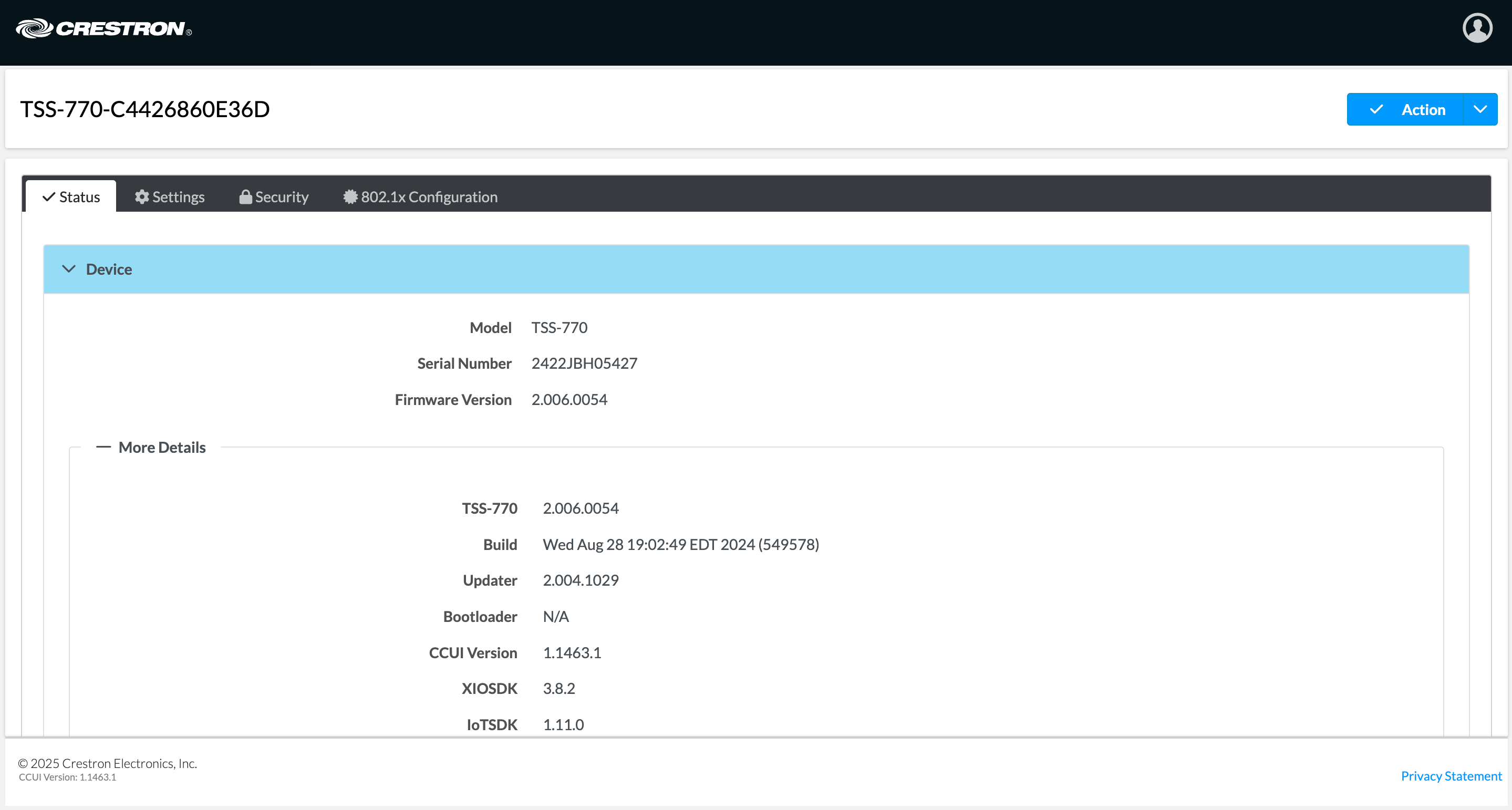The image size is (1512, 810).
Task: Click the Crestron logo
Action: [x=103, y=28]
